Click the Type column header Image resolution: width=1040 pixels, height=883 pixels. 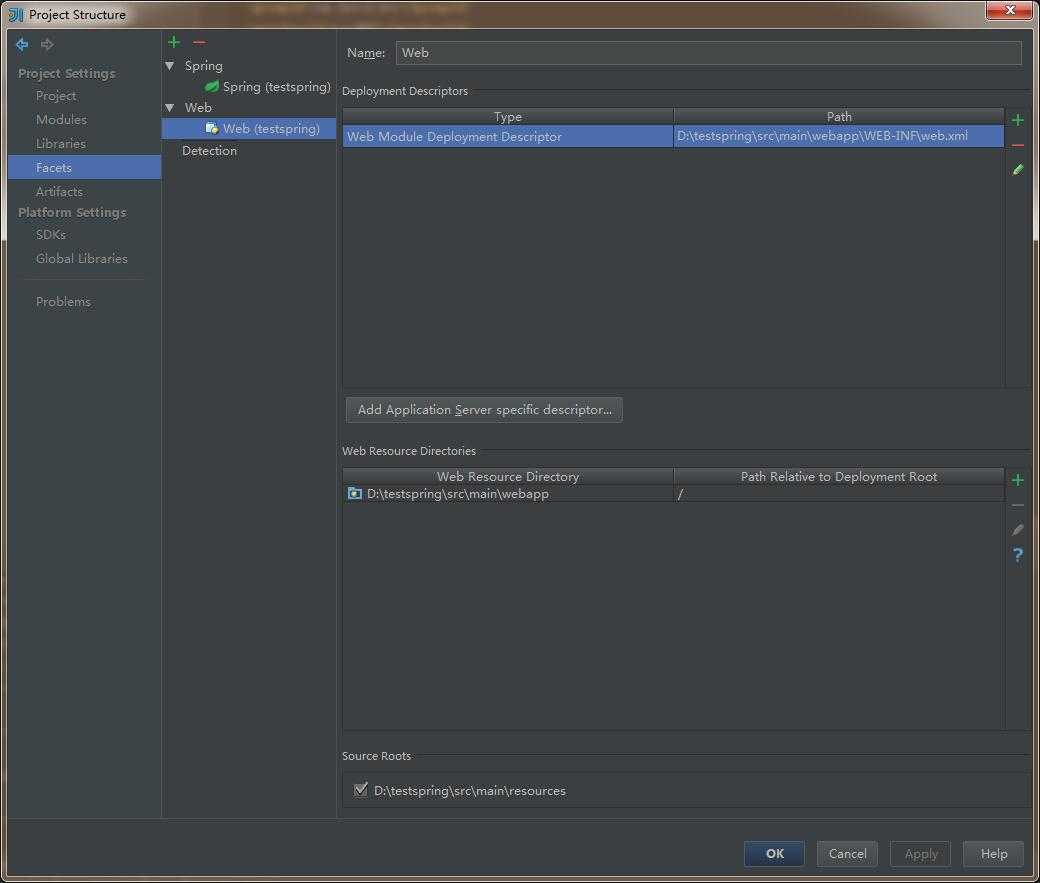click(508, 116)
